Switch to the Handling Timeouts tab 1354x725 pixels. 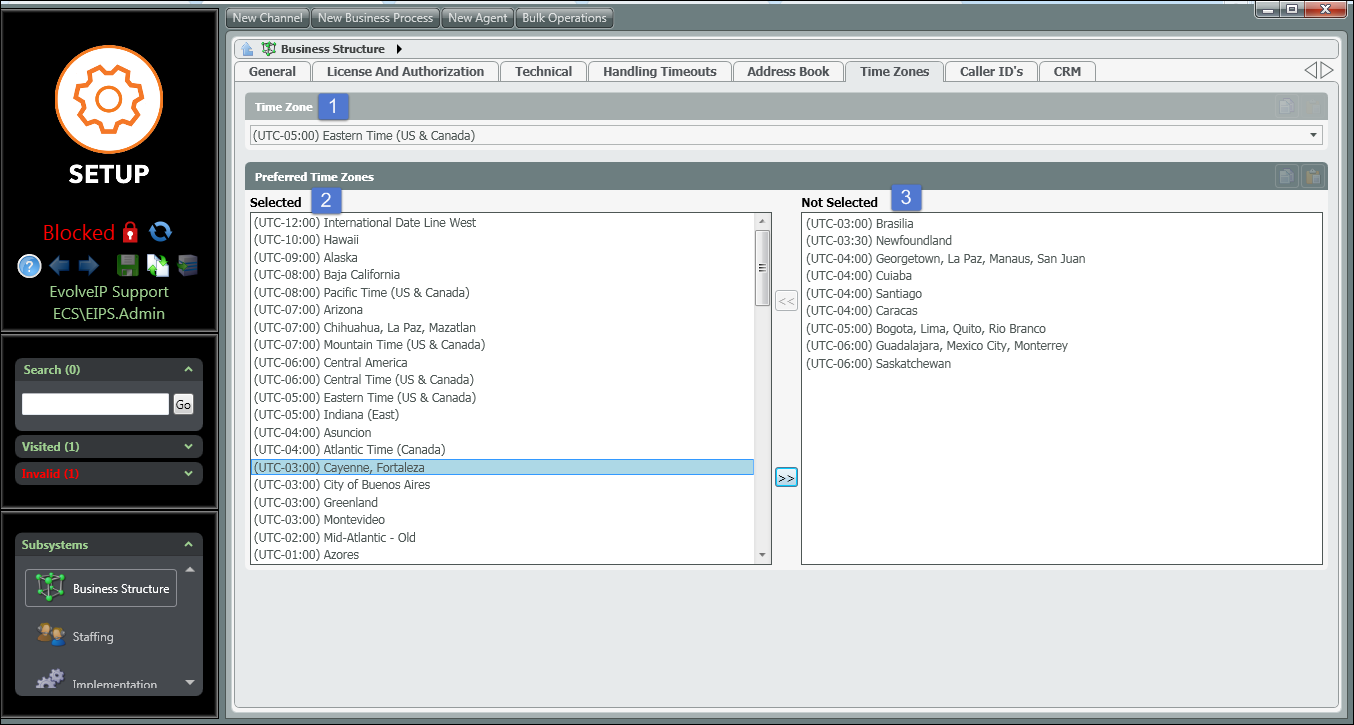[659, 72]
